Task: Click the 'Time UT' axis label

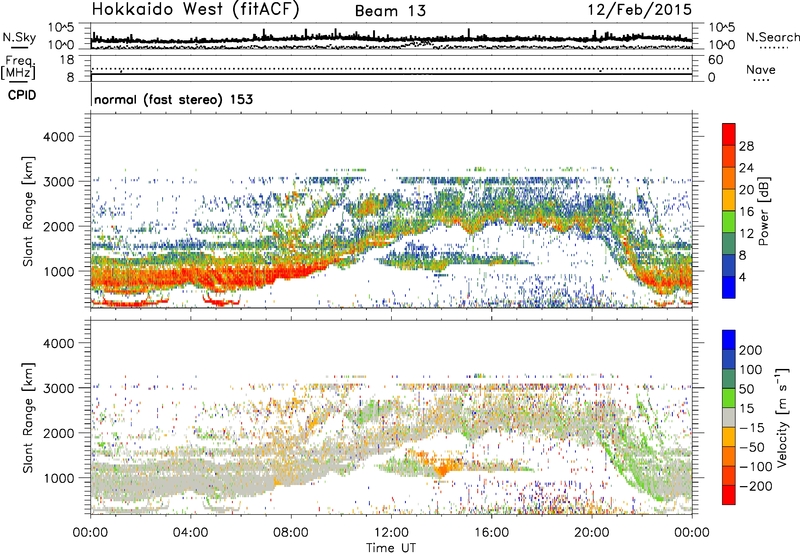Action: [391, 548]
